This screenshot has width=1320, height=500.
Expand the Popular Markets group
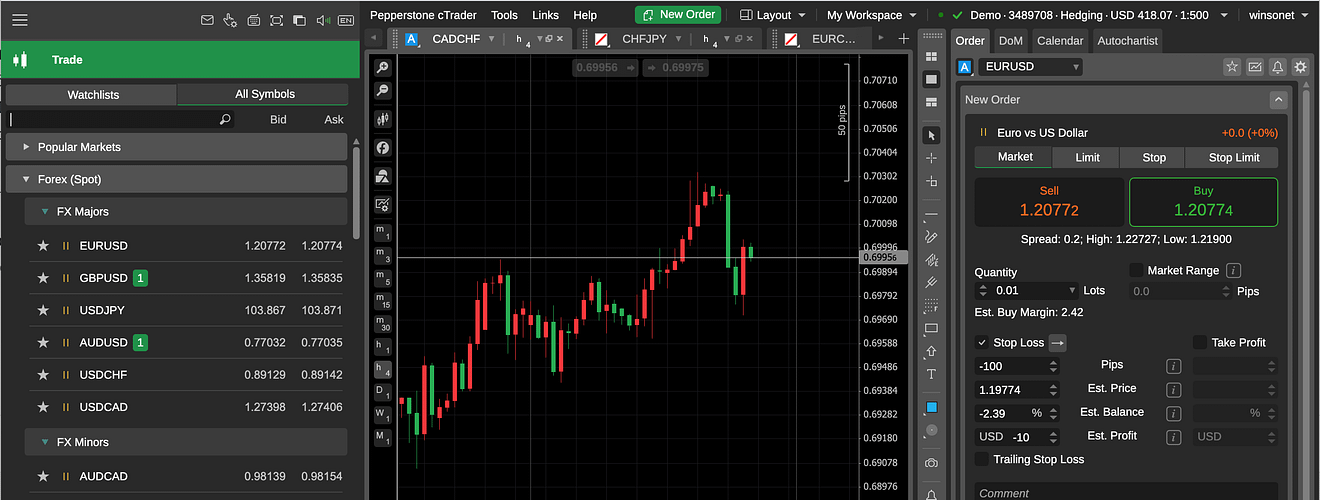(176, 147)
